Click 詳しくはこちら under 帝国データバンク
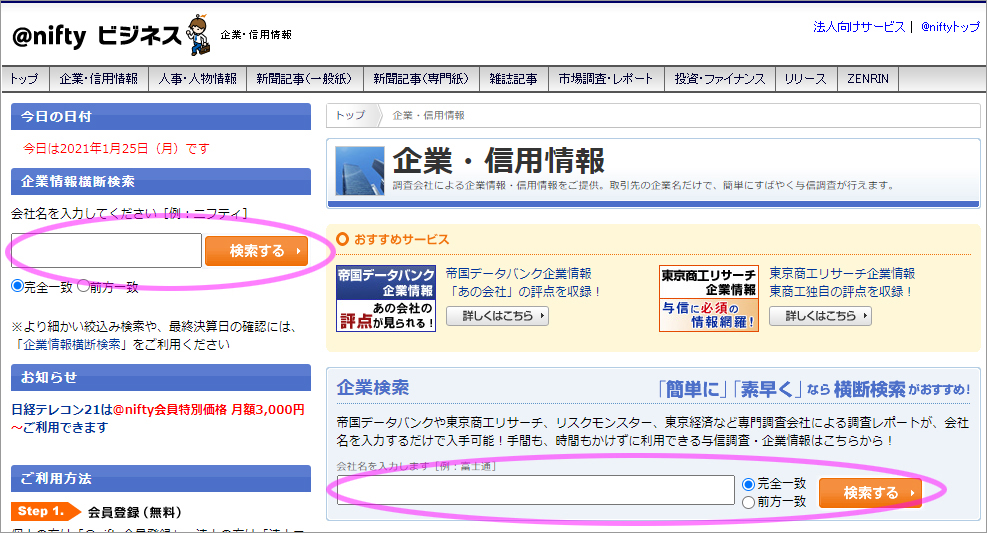This screenshot has width=987, height=533. point(497,316)
